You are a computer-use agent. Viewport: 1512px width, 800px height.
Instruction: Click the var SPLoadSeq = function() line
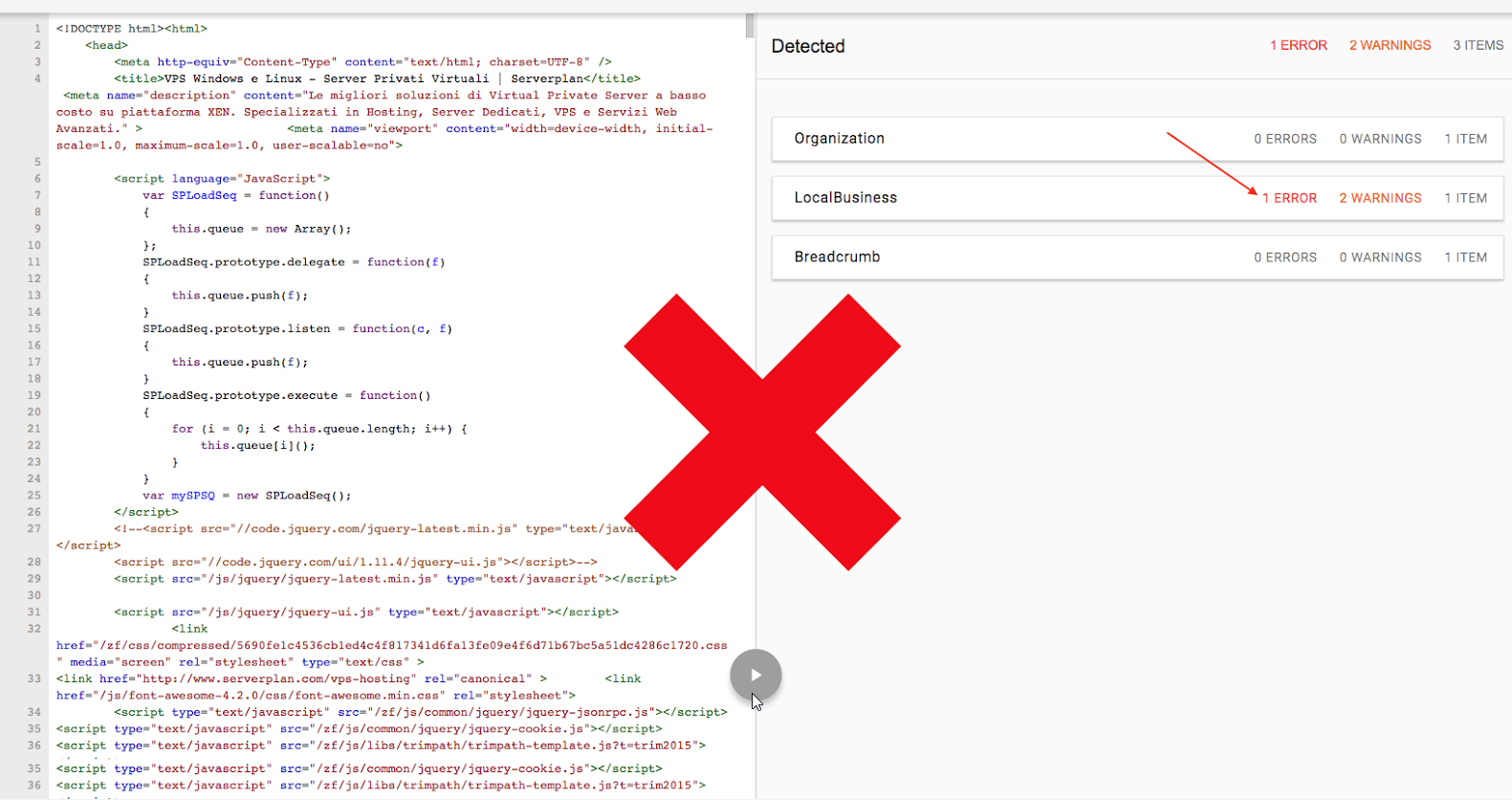[x=236, y=195]
